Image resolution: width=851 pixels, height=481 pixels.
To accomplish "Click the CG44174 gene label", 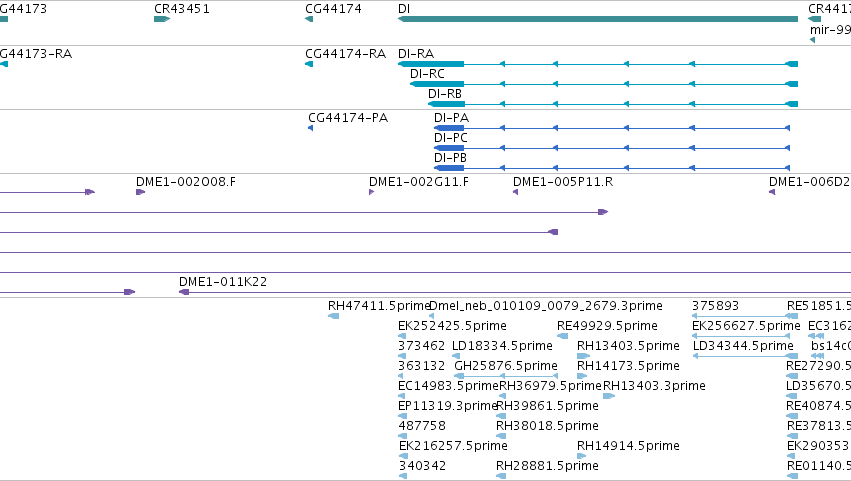I will click(x=333, y=9).
